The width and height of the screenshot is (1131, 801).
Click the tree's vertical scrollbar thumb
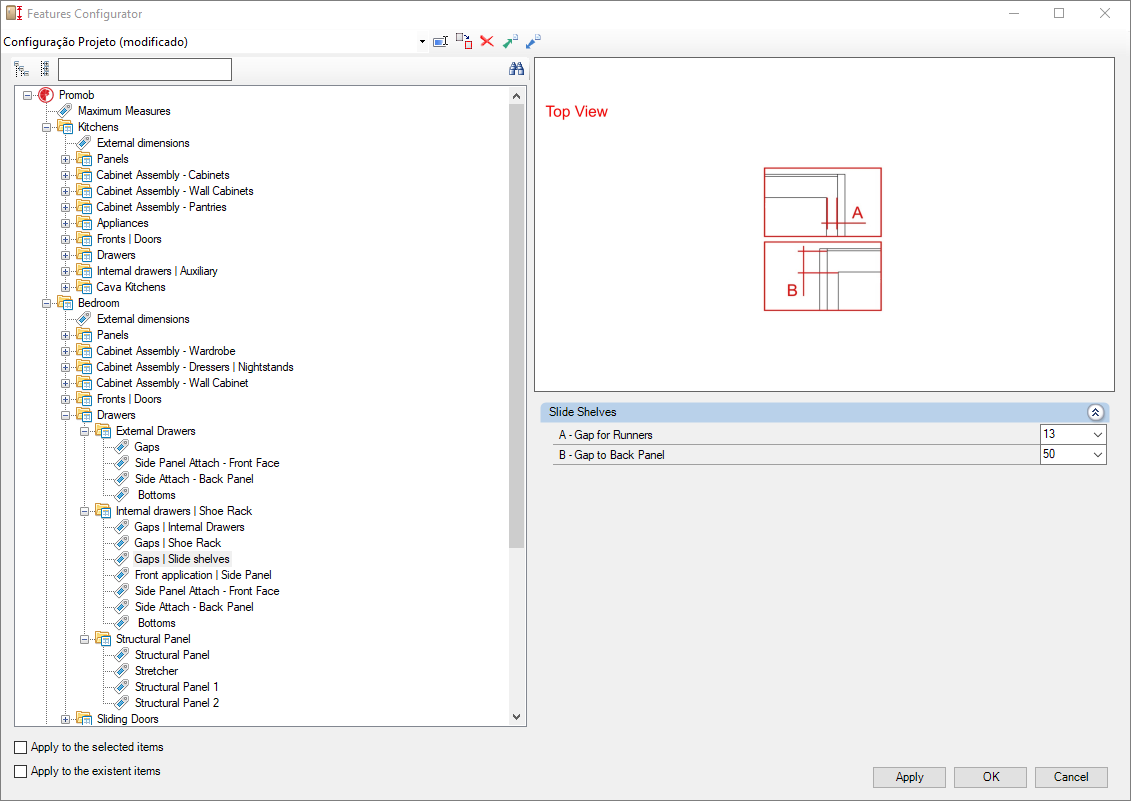pos(516,326)
